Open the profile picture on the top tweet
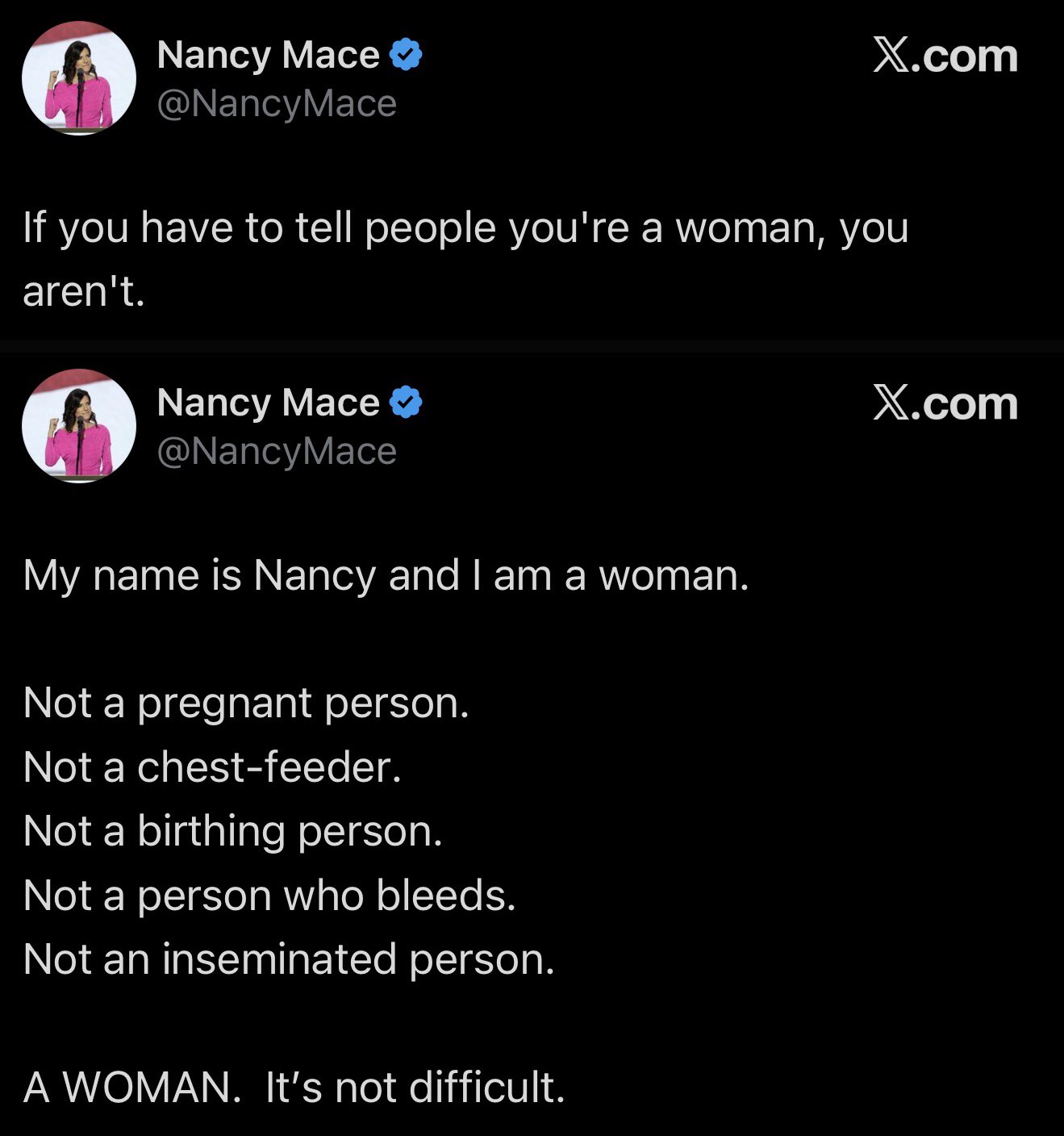 (79, 78)
